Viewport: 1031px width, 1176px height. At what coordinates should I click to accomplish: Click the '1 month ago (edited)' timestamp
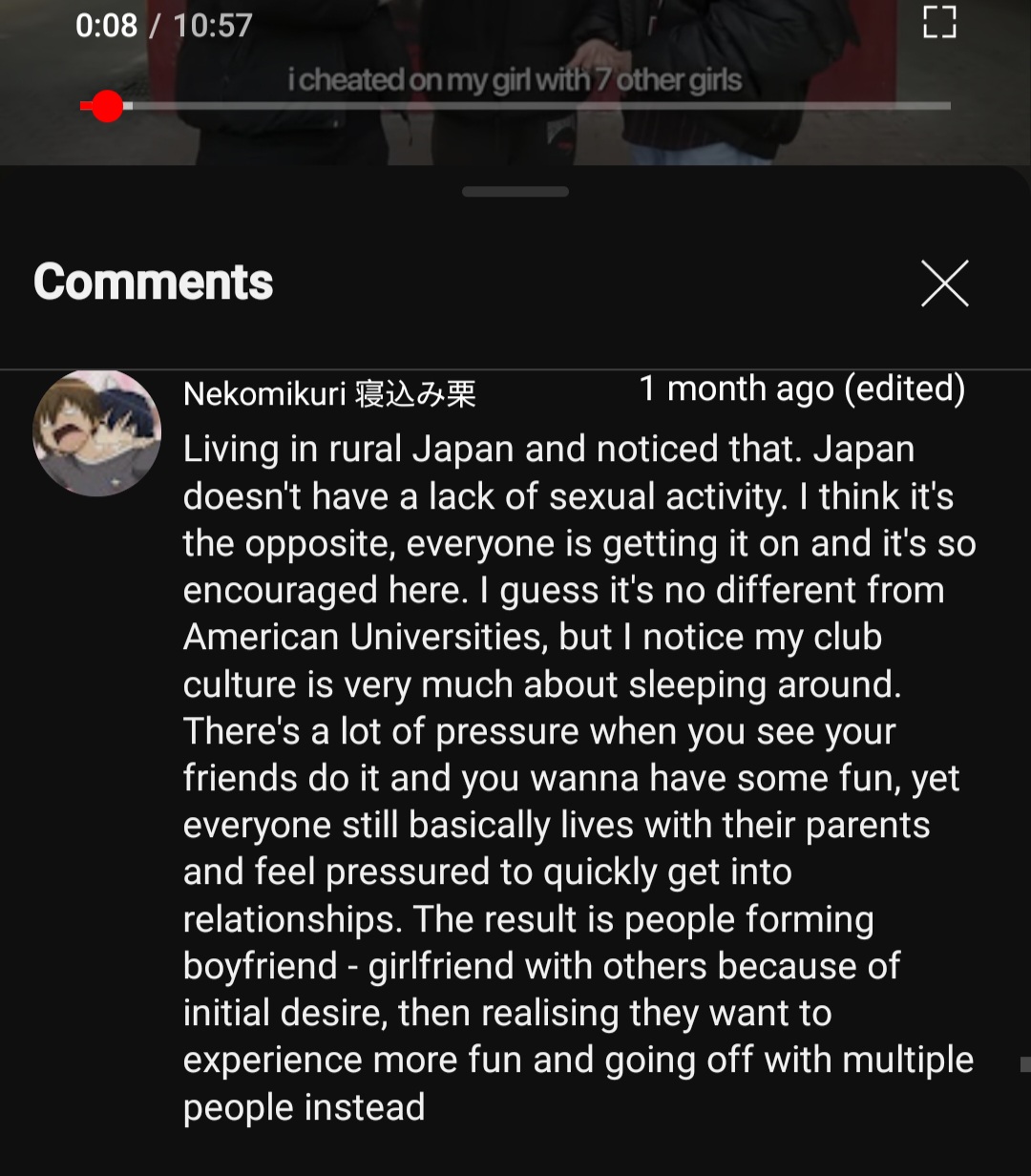802,388
